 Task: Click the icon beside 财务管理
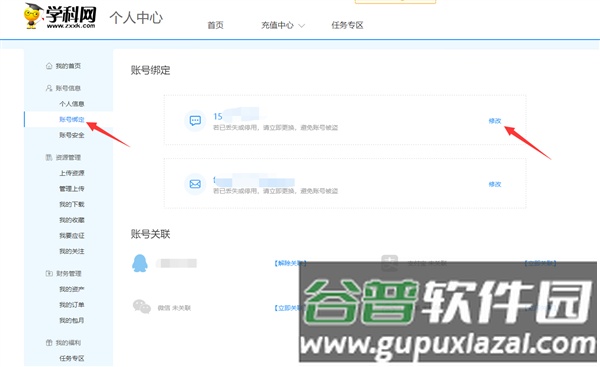point(49,273)
